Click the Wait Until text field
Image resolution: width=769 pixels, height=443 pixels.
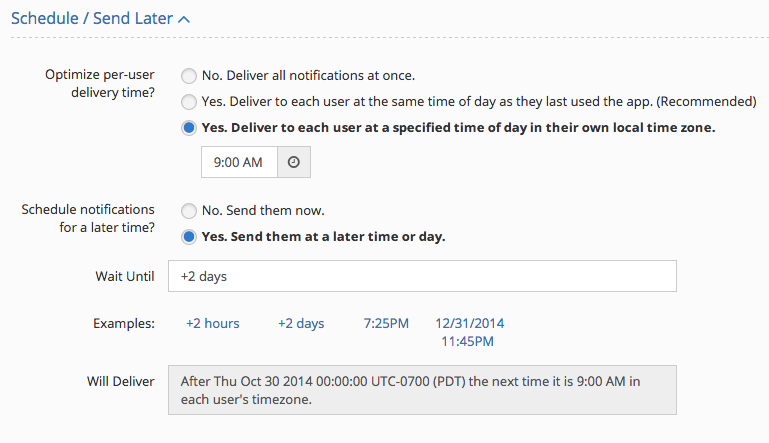(x=422, y=276)
